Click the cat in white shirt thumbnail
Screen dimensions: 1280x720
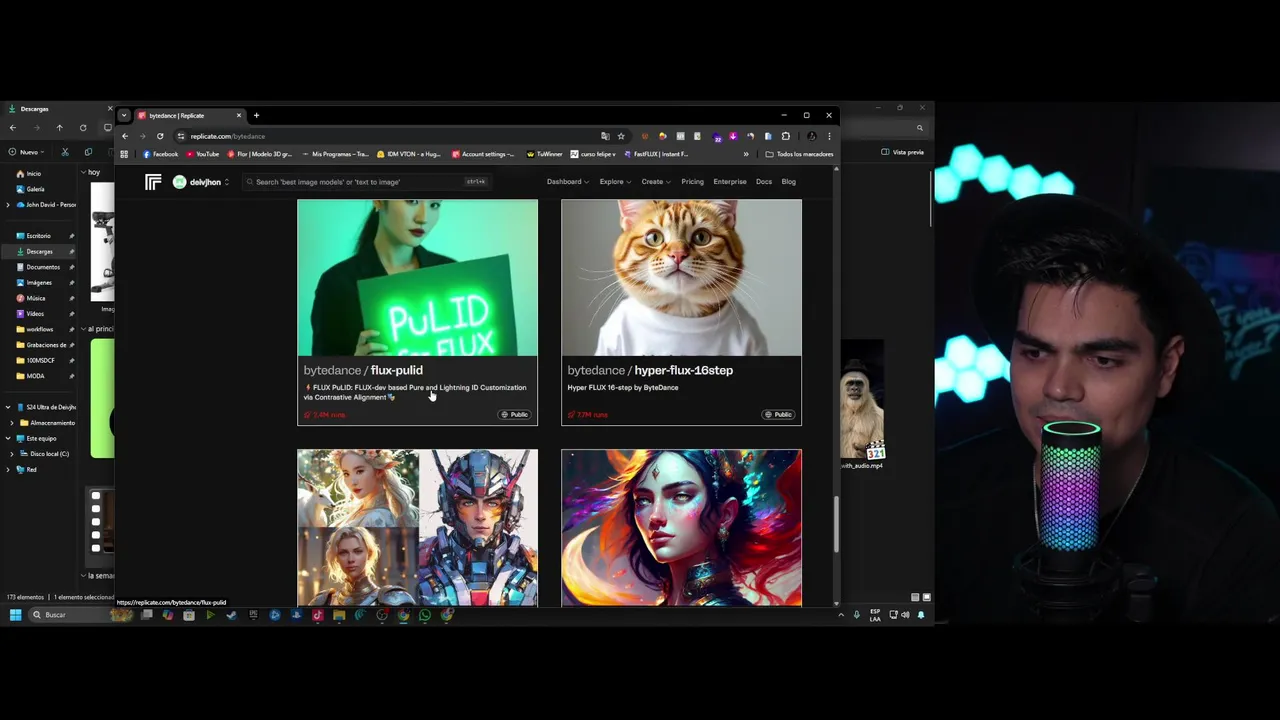pos(681,277)
